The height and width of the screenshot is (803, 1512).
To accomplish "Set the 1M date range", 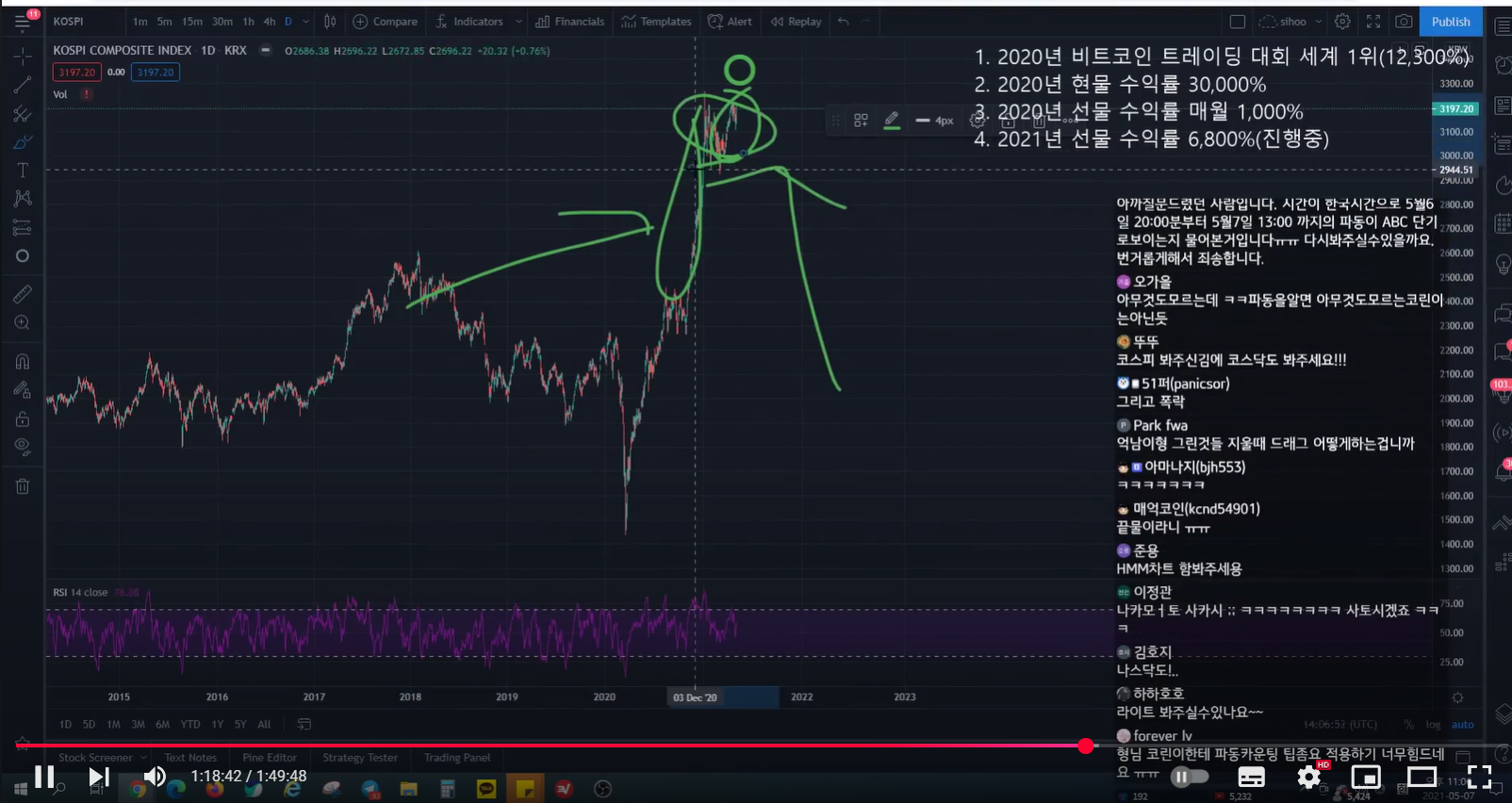I will tap(113, 725).
